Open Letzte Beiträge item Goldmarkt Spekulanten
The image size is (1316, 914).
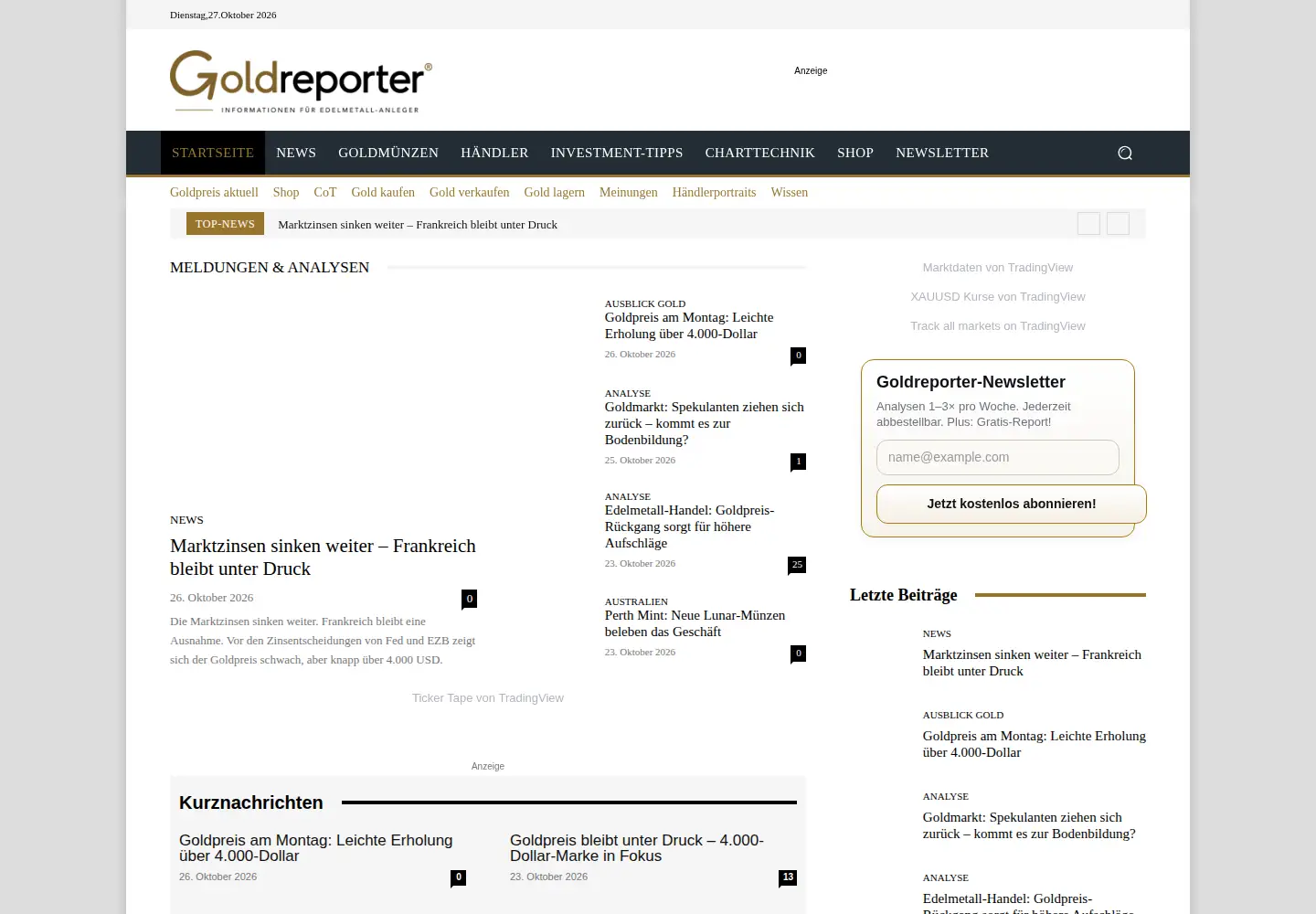pyautogui.click(x=1029, y=825)
